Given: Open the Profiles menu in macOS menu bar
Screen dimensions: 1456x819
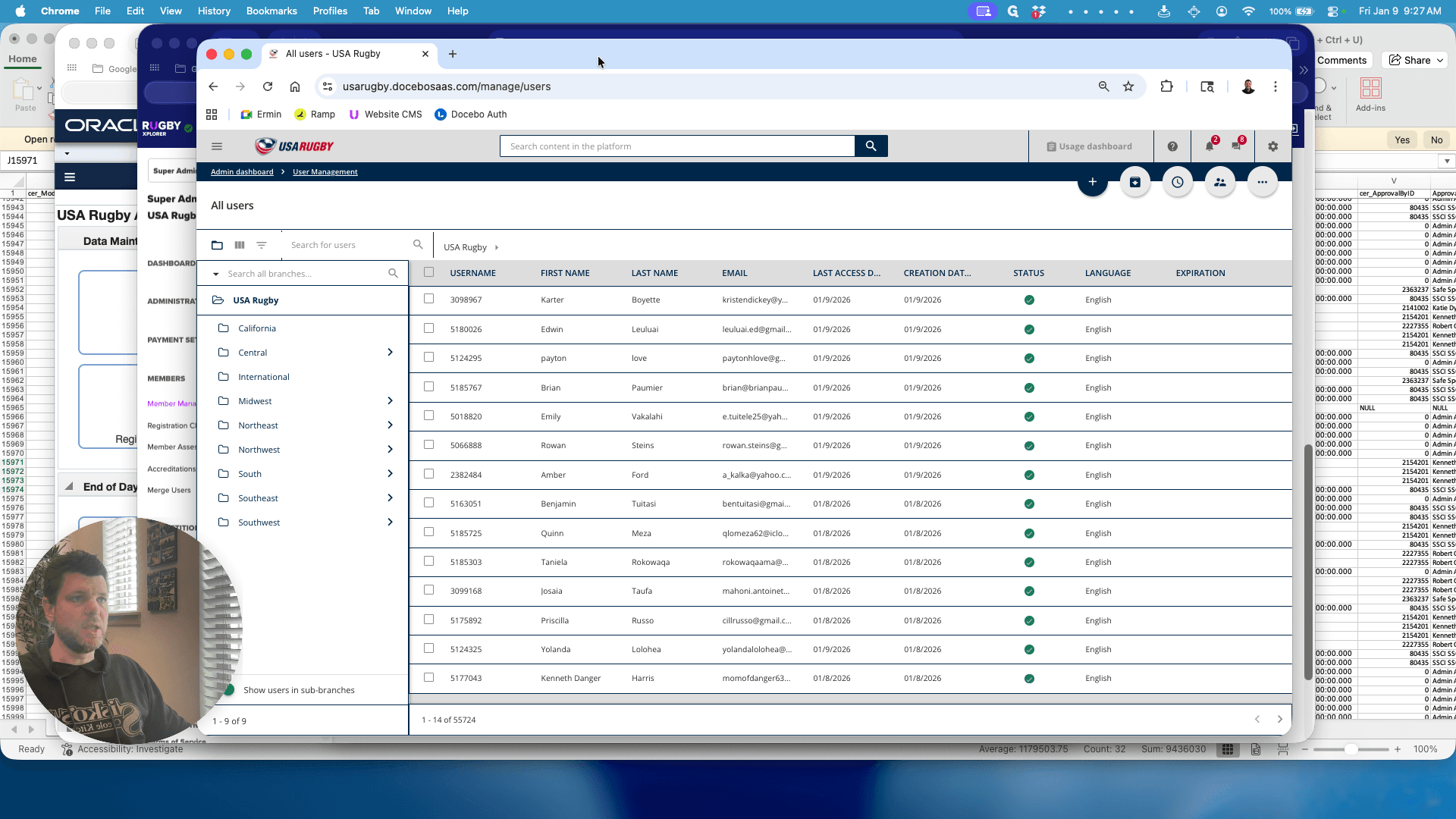Looking at the screenshot, I should pos(330,11).
